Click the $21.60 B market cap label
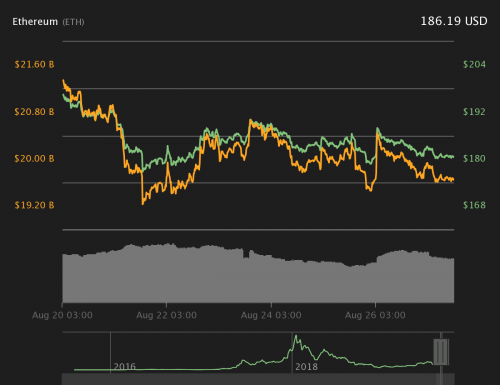Image resolution: width=500 pixels, height=385 pixels. [x=34, y=64]
